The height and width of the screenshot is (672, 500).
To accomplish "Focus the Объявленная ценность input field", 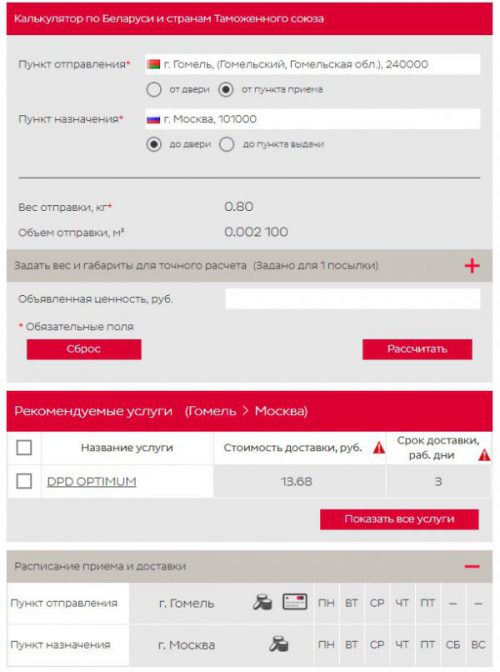I will (353, 299).
